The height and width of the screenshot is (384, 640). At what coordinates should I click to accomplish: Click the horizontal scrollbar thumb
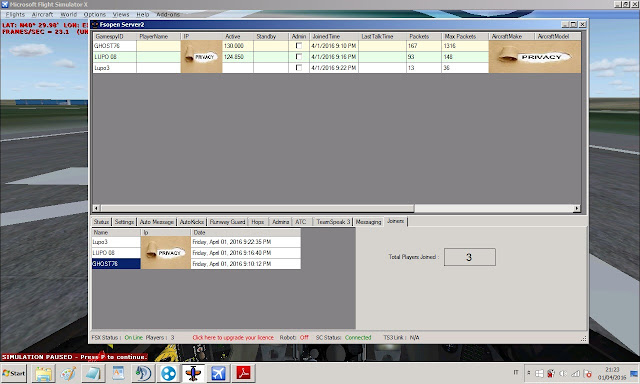click(x=257, y=209)
